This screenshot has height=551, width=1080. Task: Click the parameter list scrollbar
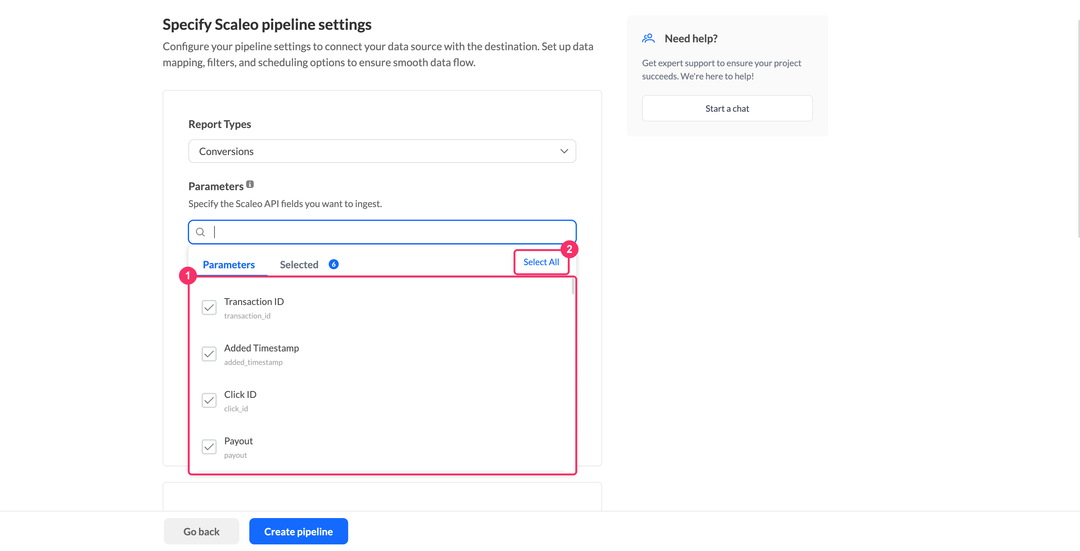click(x=572, y=287)
